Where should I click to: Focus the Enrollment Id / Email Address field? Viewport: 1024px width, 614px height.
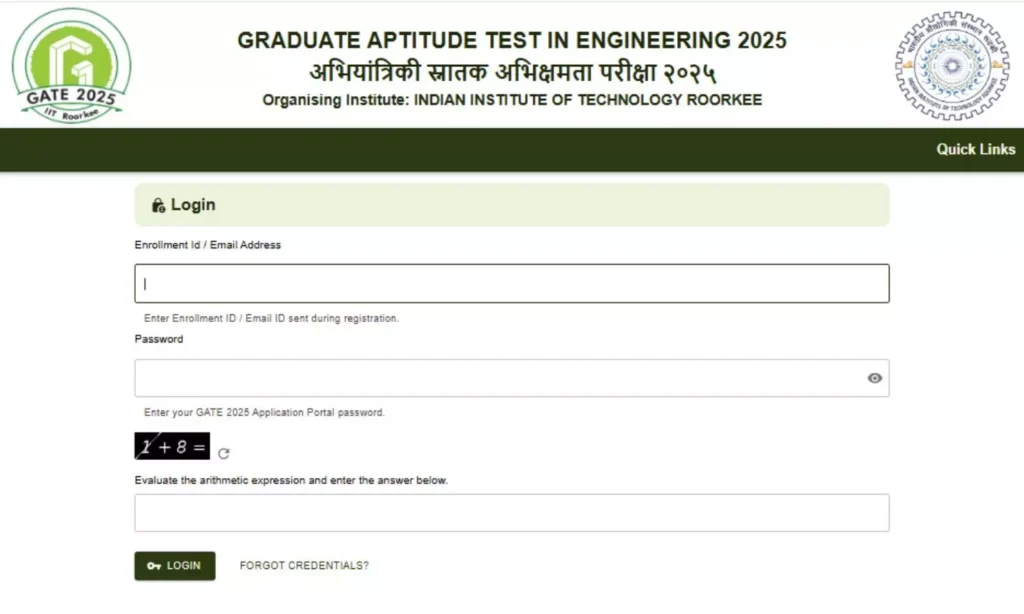pyautogui.click(x=512, y=283)
